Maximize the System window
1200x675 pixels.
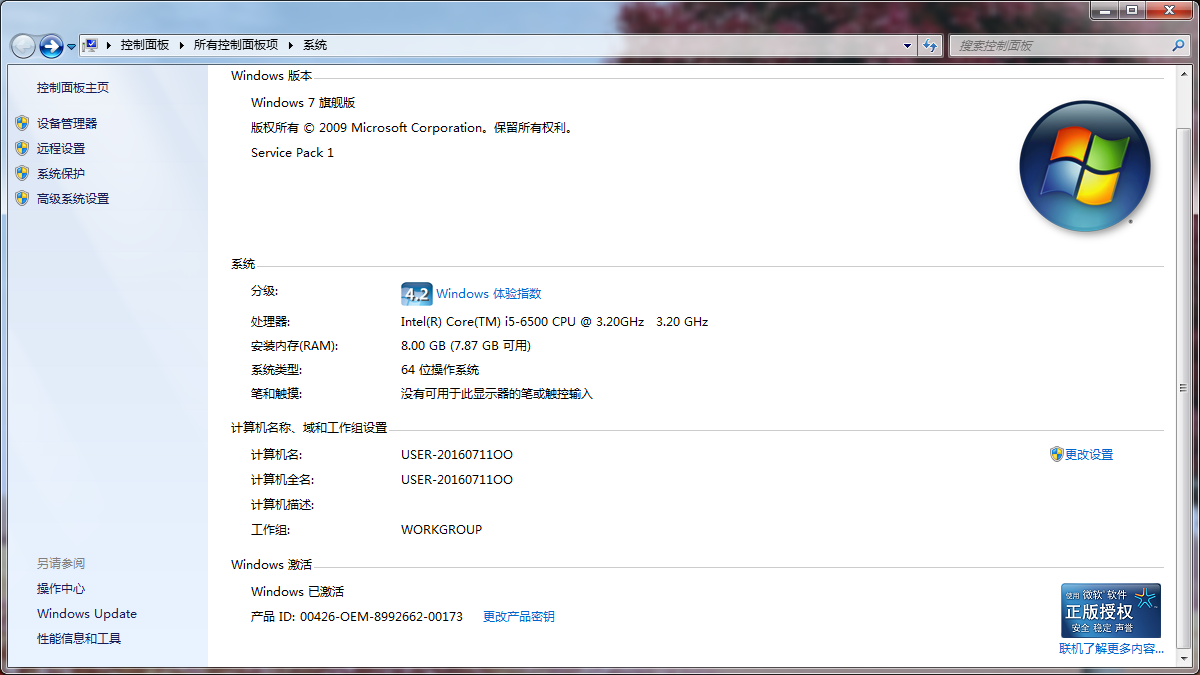pyautogui.click(x=1131, y=9)
